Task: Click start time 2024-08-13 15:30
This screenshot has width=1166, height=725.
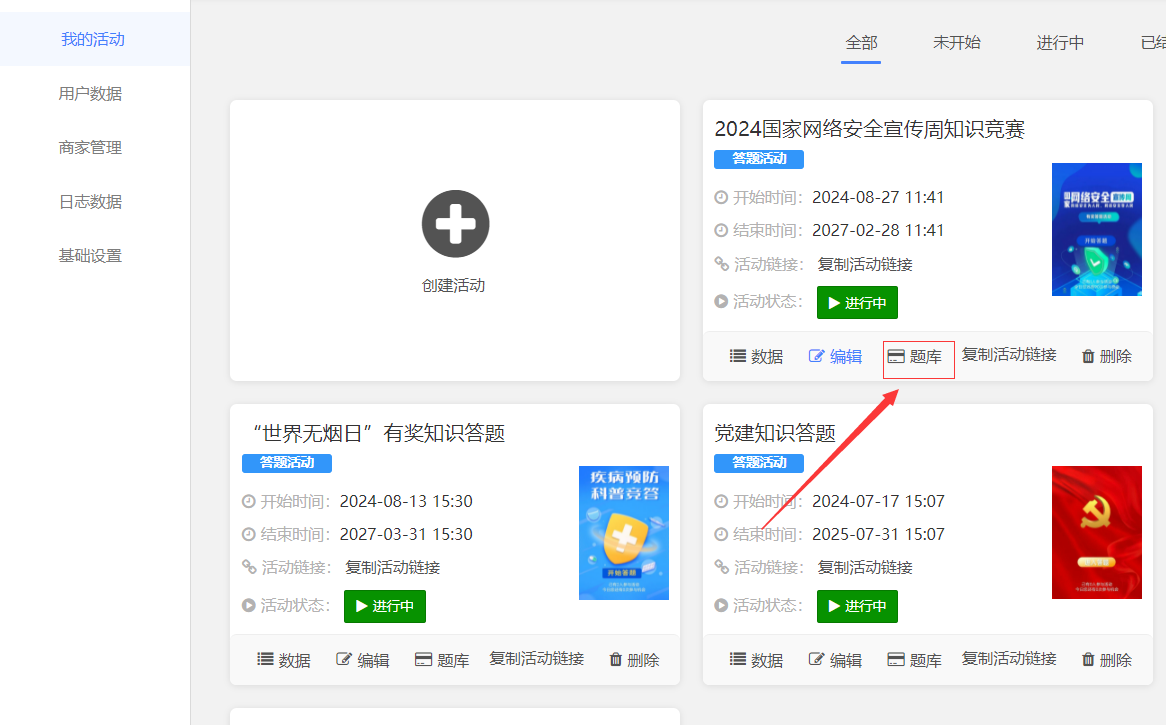Action: 406,502
